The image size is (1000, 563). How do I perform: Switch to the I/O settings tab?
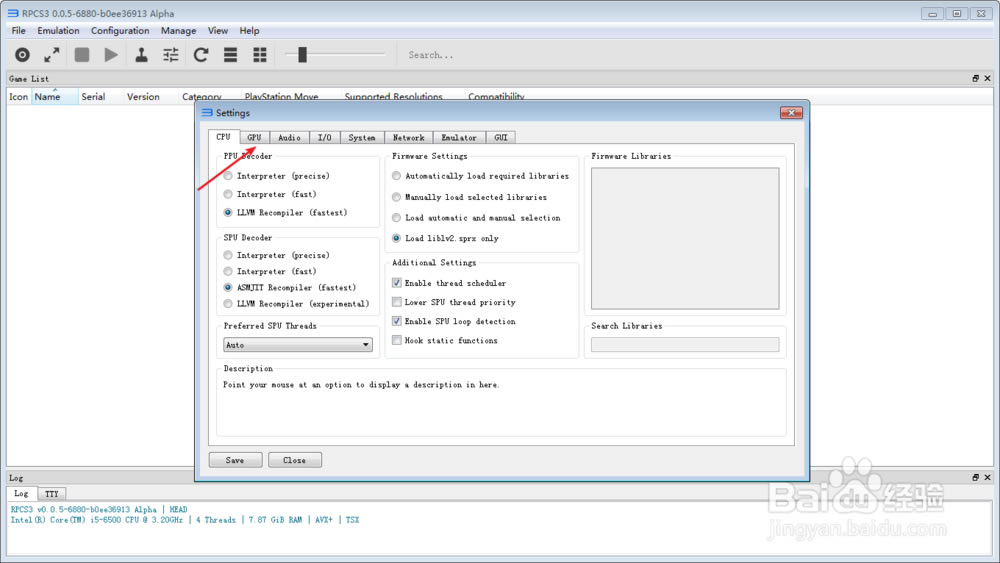(x=325, y=137)
